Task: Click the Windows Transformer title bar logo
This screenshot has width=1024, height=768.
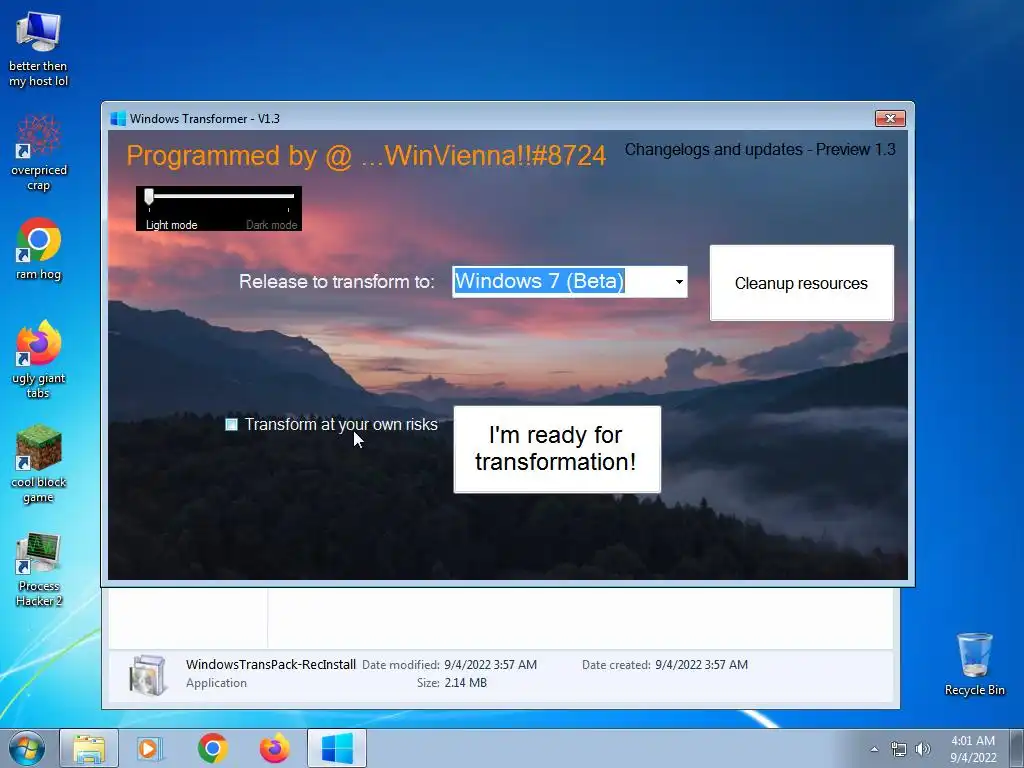Action: coord(118,118)
